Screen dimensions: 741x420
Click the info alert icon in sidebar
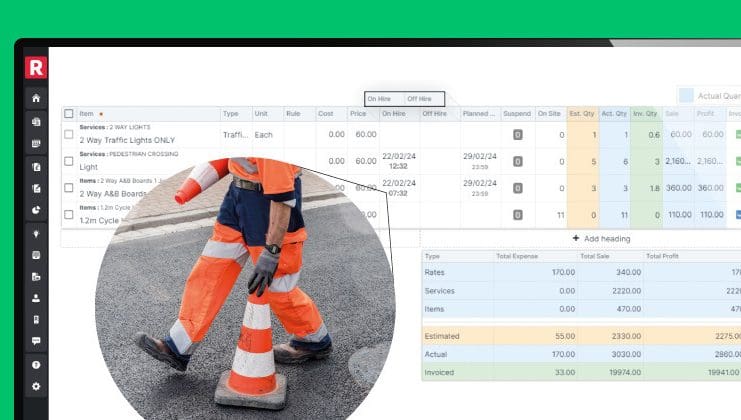point(36,365)
